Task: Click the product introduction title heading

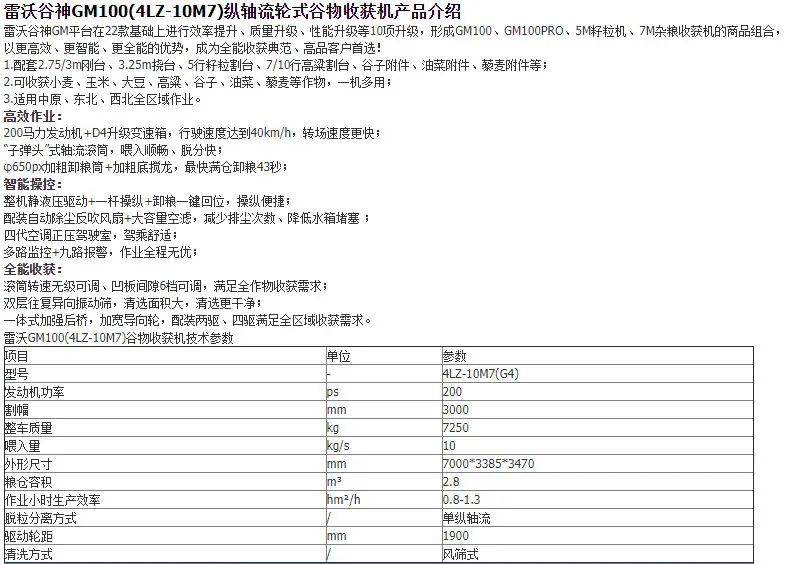Action: coord(232,11)
